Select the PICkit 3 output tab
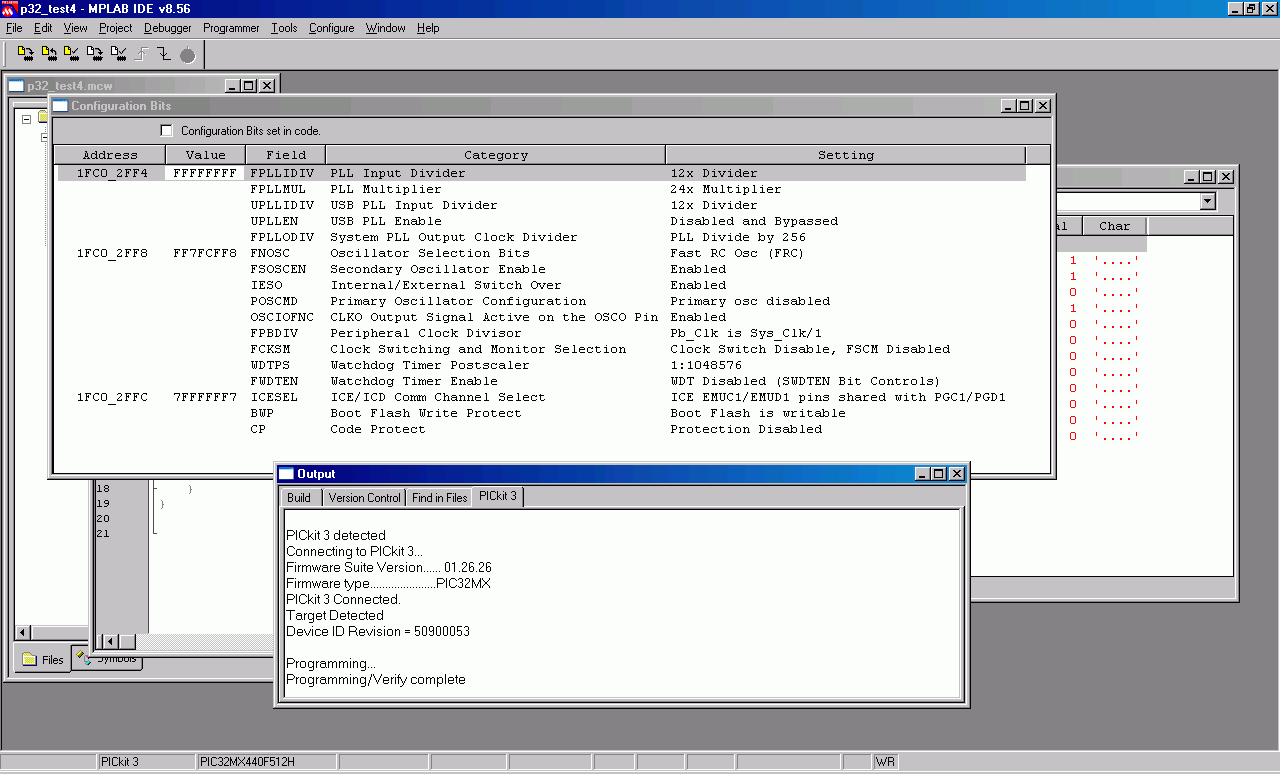 coord(497,496)
